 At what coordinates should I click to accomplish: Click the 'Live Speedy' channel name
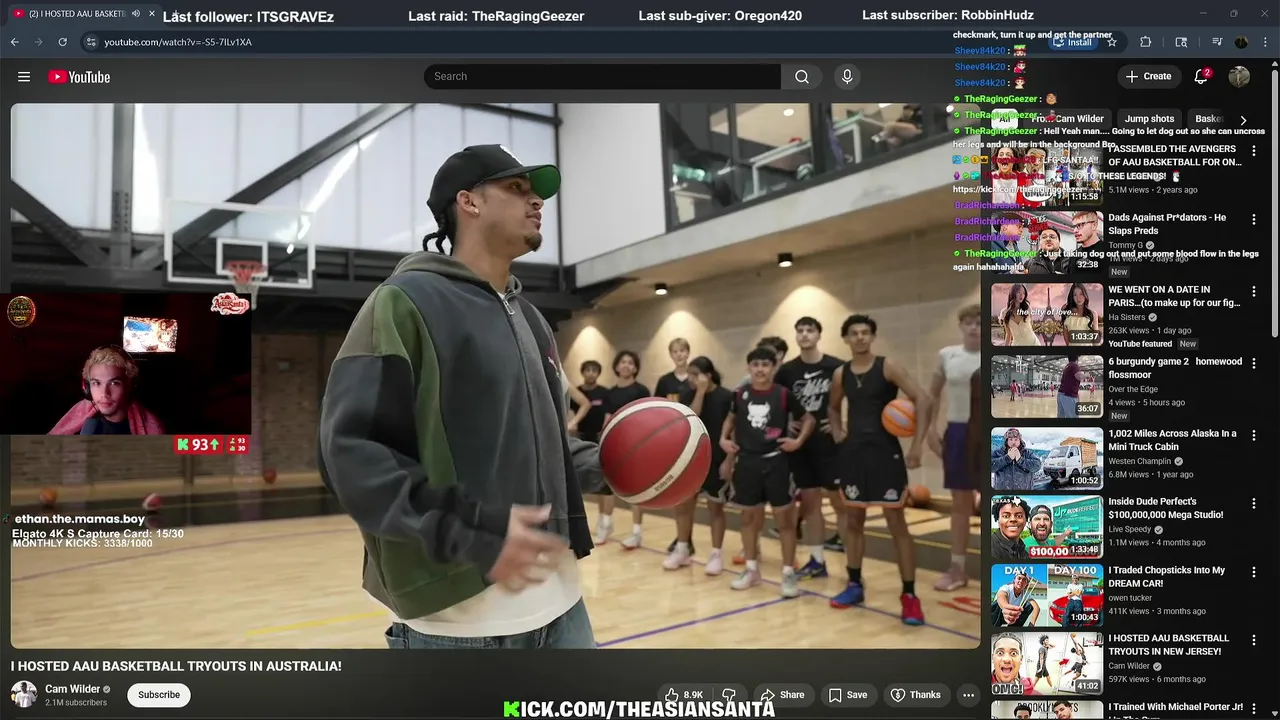[1130, 529]
